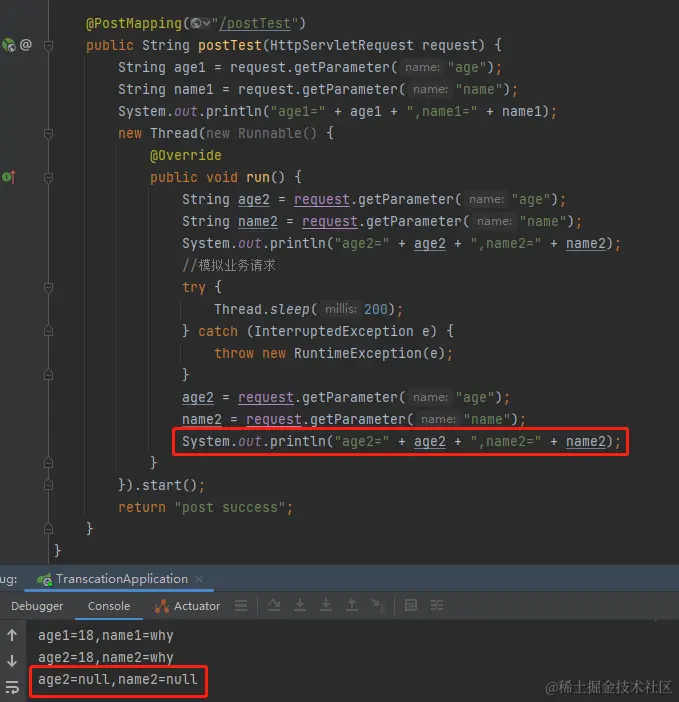Collapse the new Thread block fold marker
The height and width of the screenshot is (702, 679).
pos(48,133)
